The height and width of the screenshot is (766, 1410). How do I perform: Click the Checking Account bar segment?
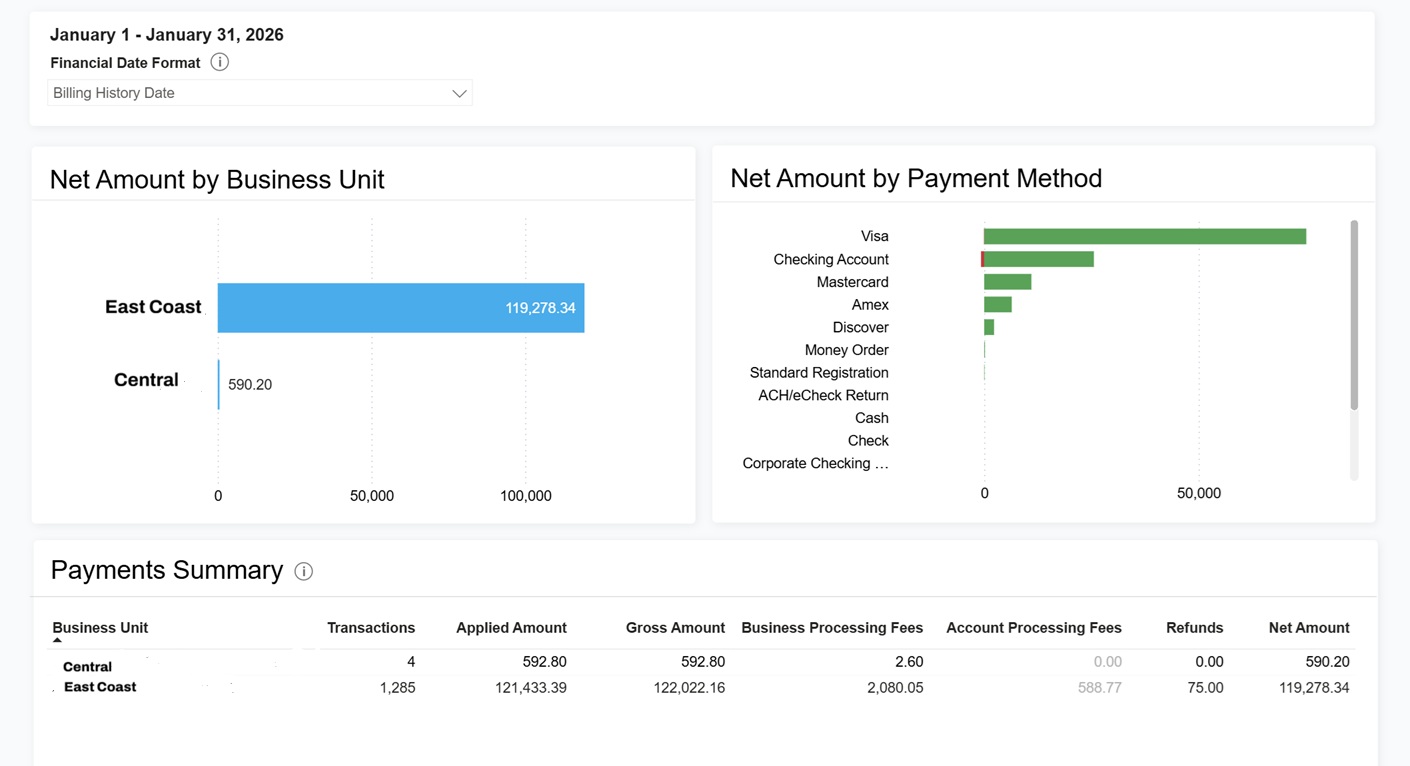coord(1035,258)
